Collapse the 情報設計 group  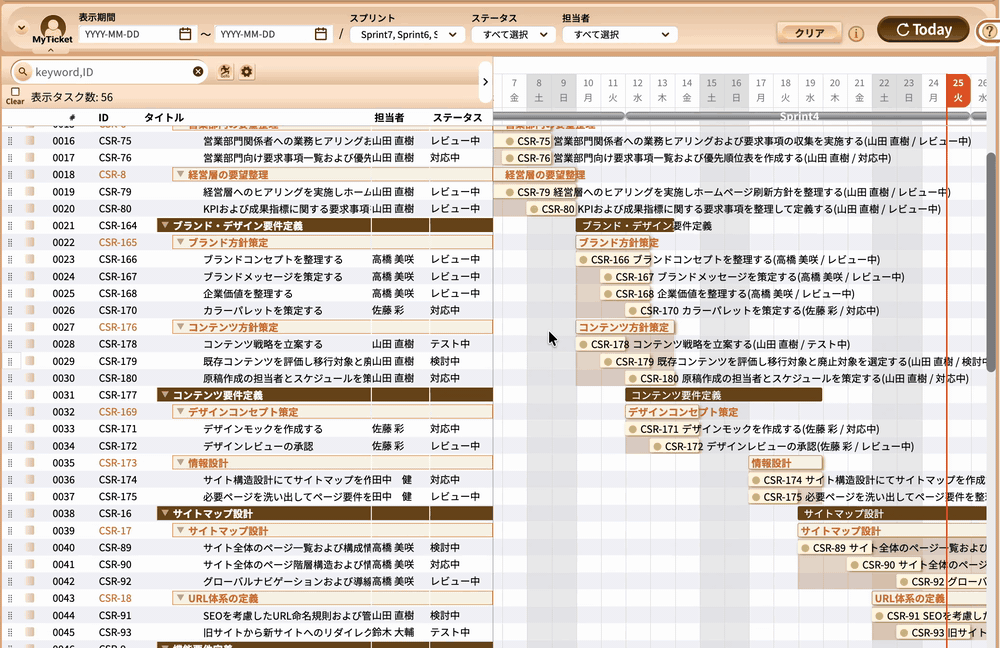click(x=180, y=463)
